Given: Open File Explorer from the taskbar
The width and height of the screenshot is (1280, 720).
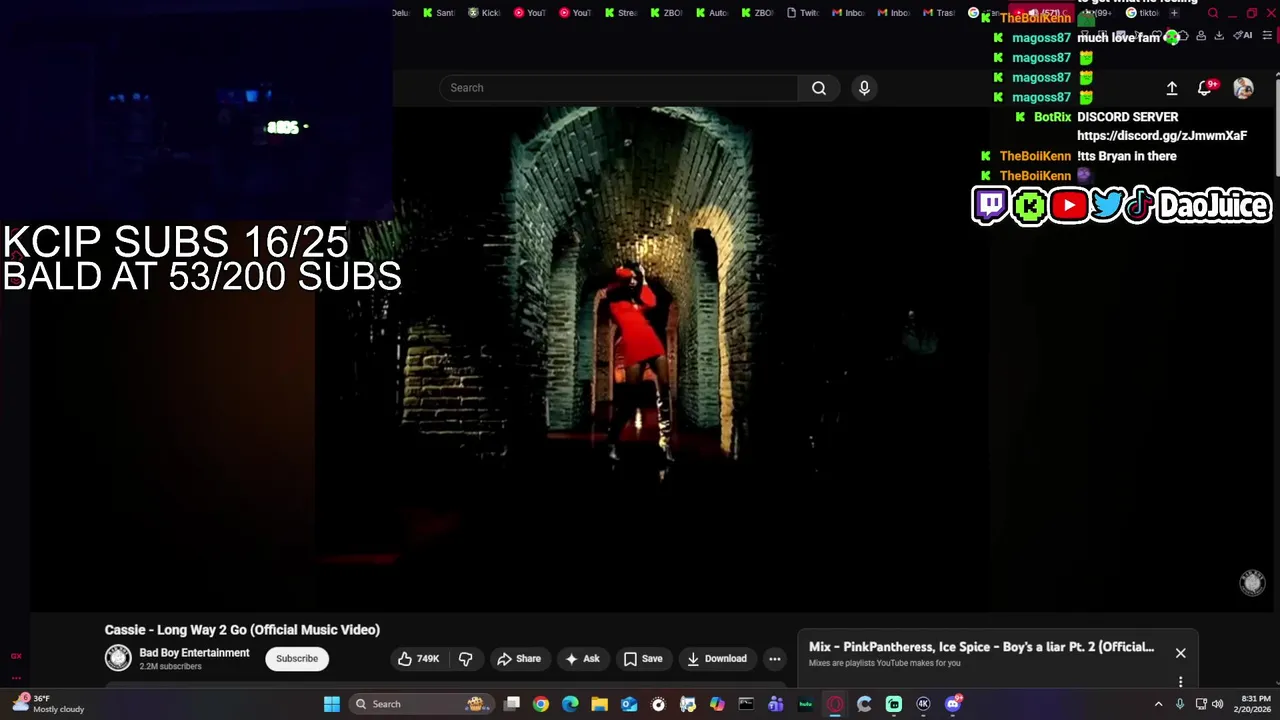Looking at the screenshot, I should pos(599,704).
